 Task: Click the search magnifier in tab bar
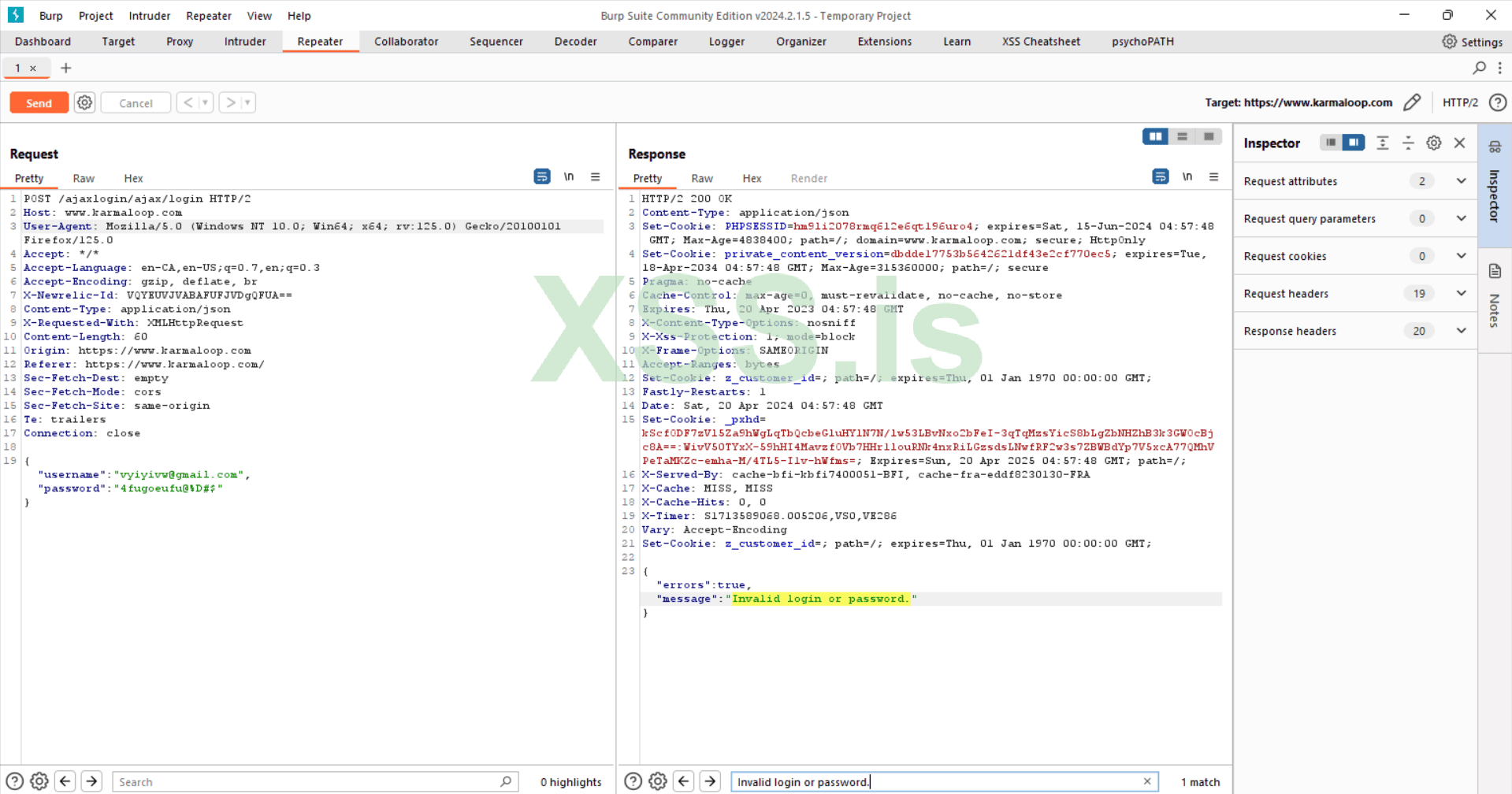click(x=1479, y=69)
